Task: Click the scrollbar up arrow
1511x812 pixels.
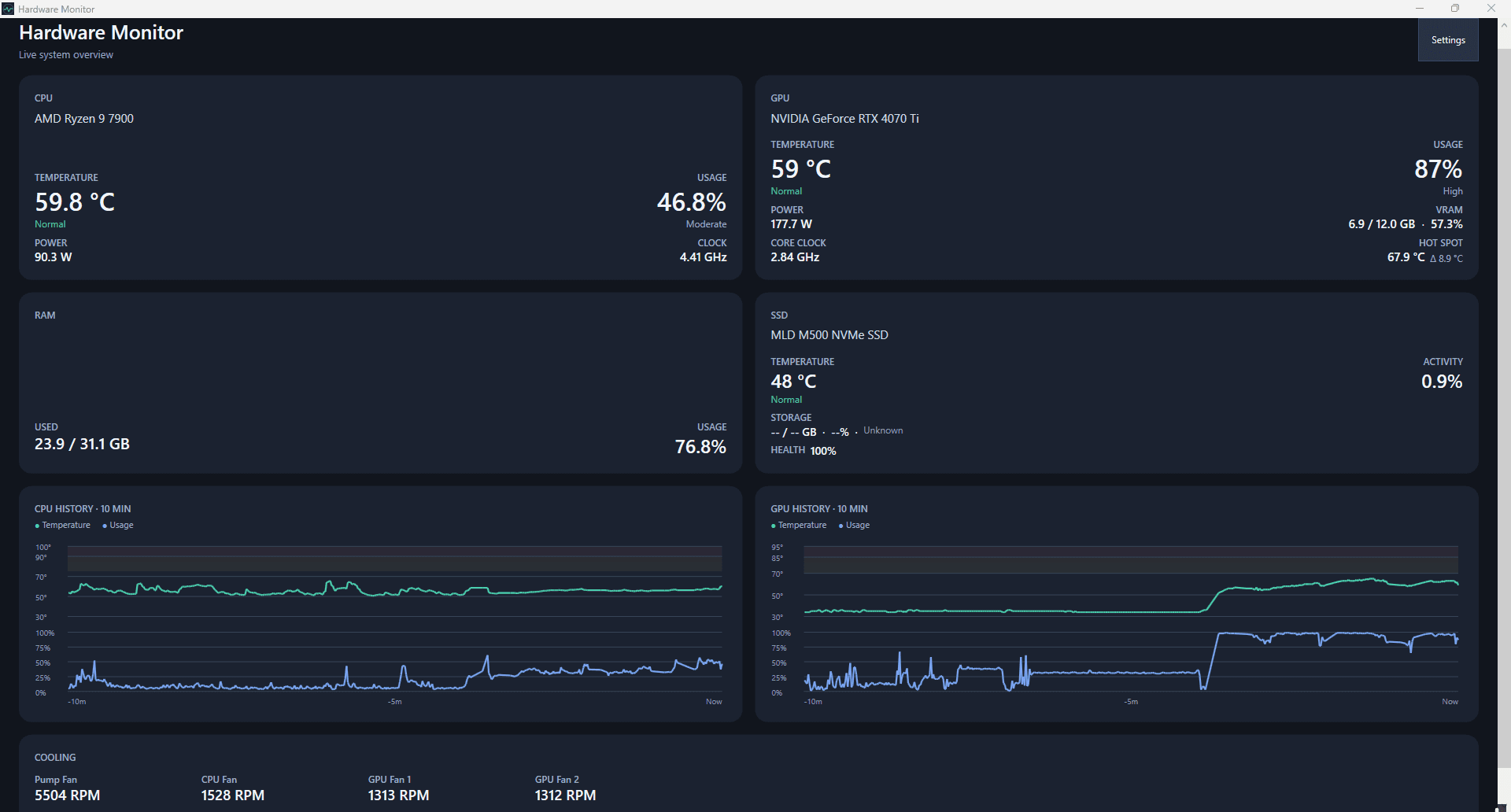Action: point(1504,25)
